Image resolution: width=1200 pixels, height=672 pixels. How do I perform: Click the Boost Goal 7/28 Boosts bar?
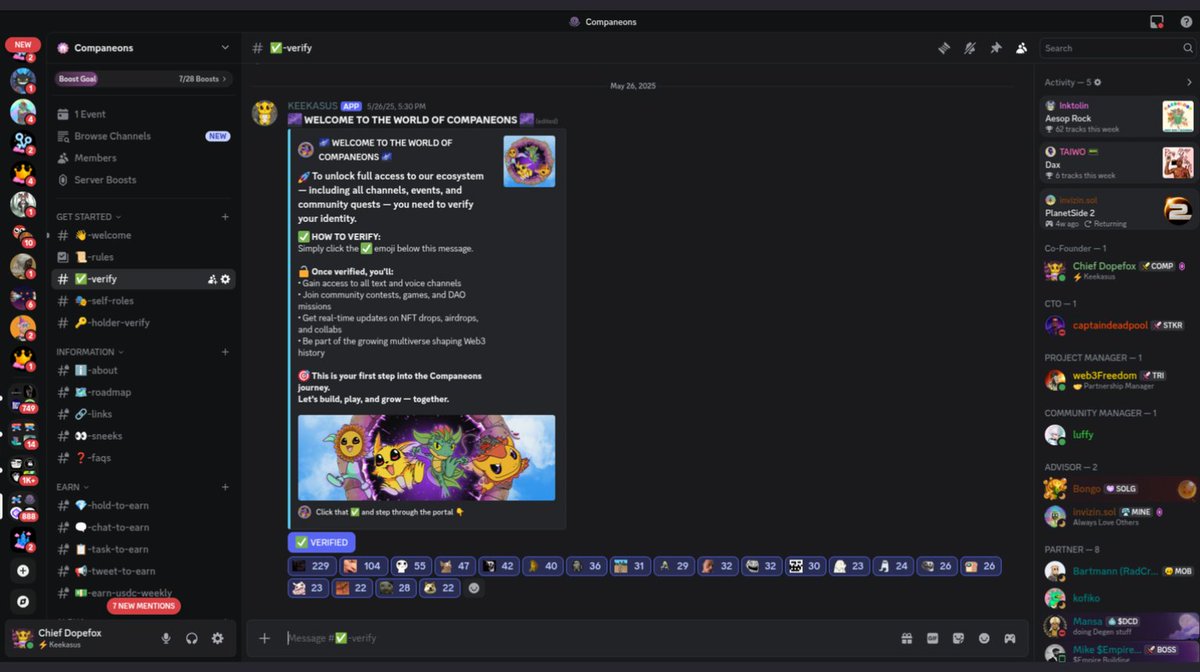pyautogui.click(x=143, y=78)
